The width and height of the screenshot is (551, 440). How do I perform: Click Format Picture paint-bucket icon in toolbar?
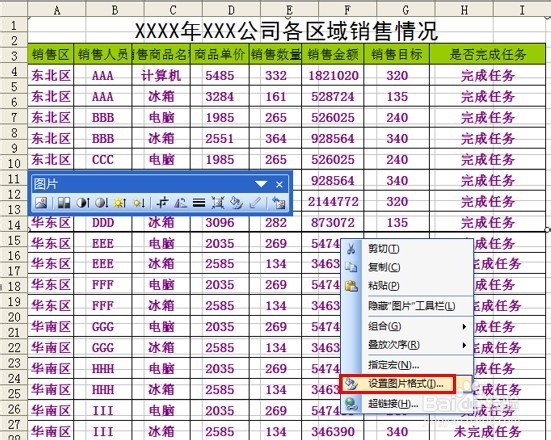pos(236,203)
